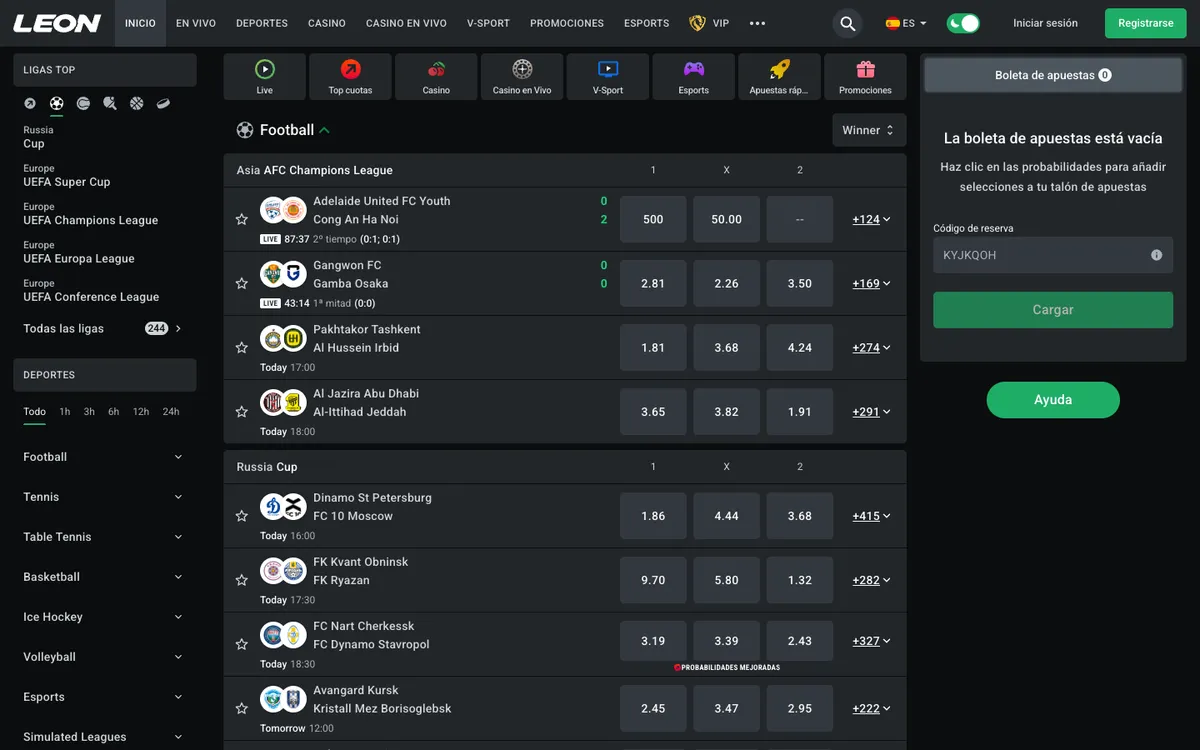Select the '24h' time filter
Image resolution: width=1200 pixels, height=750 pixels.
(x=171, y=411)
